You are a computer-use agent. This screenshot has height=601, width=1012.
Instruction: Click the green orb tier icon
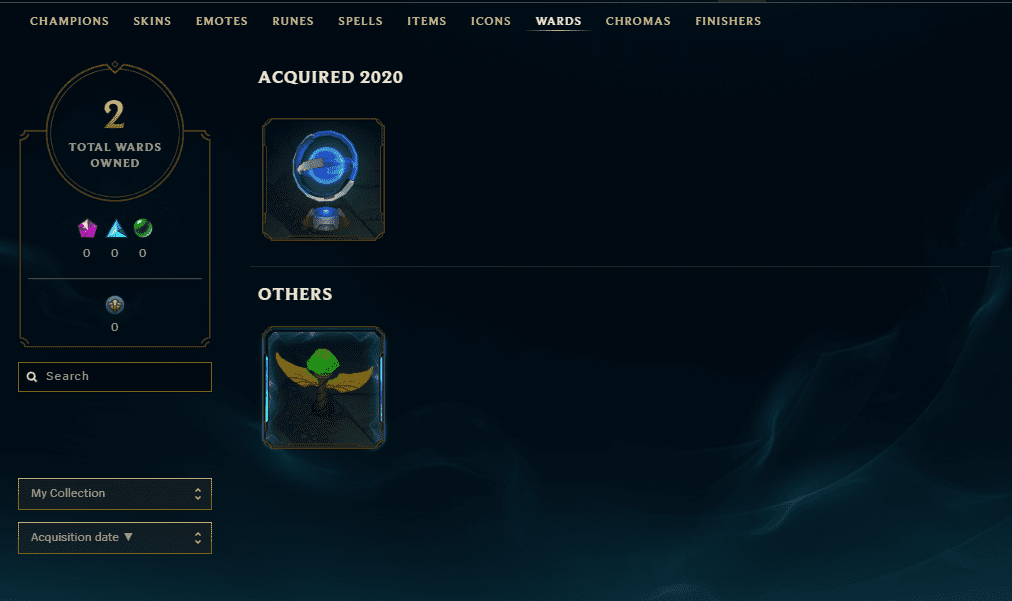coord(143,228)
